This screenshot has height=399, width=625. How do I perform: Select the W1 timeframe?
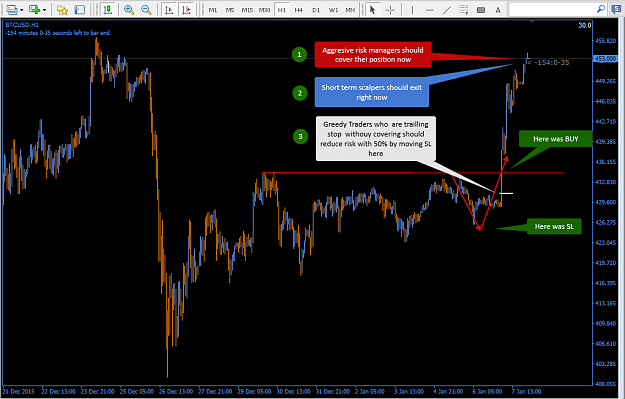click(x=333, y=10)
